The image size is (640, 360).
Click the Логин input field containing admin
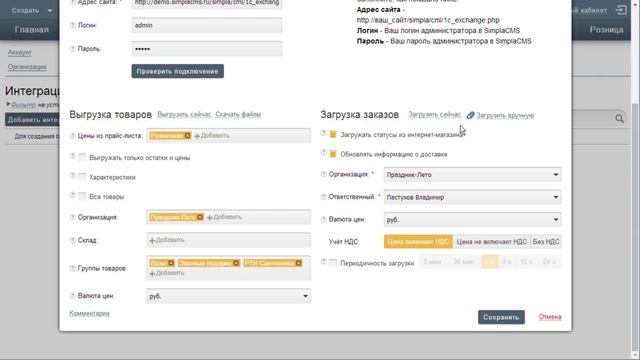point(207,25)
